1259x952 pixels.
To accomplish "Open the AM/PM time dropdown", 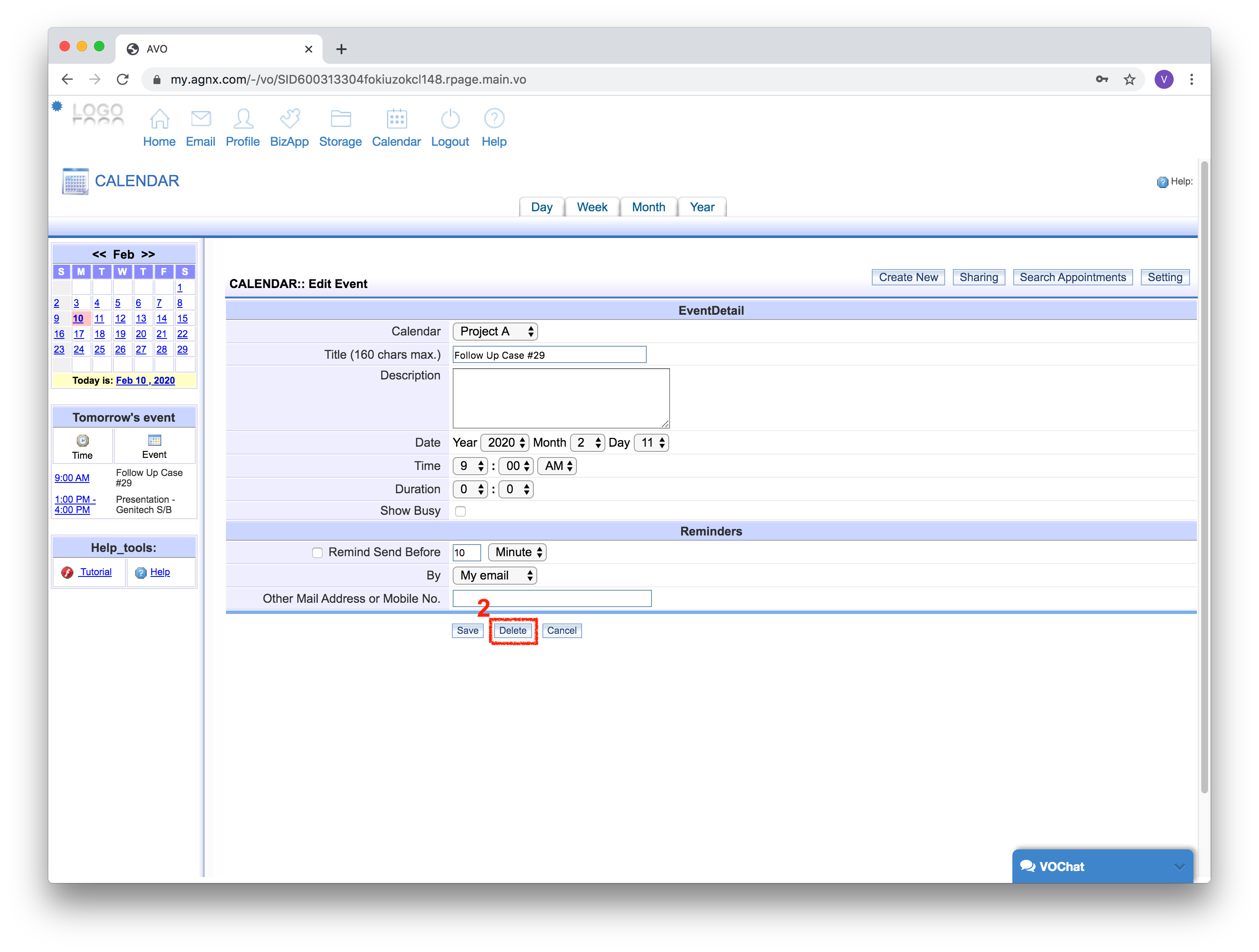I will 557,466.
